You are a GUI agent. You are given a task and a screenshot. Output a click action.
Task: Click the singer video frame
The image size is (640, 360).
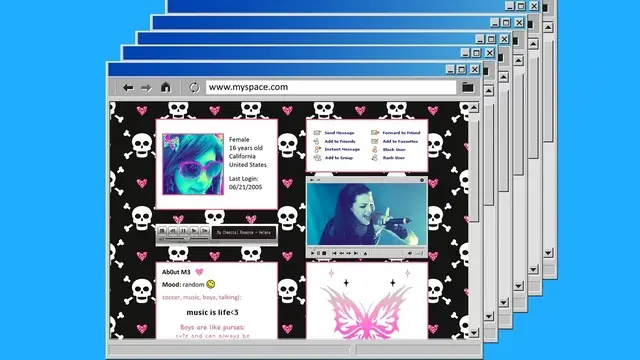[x=367, y=214]
